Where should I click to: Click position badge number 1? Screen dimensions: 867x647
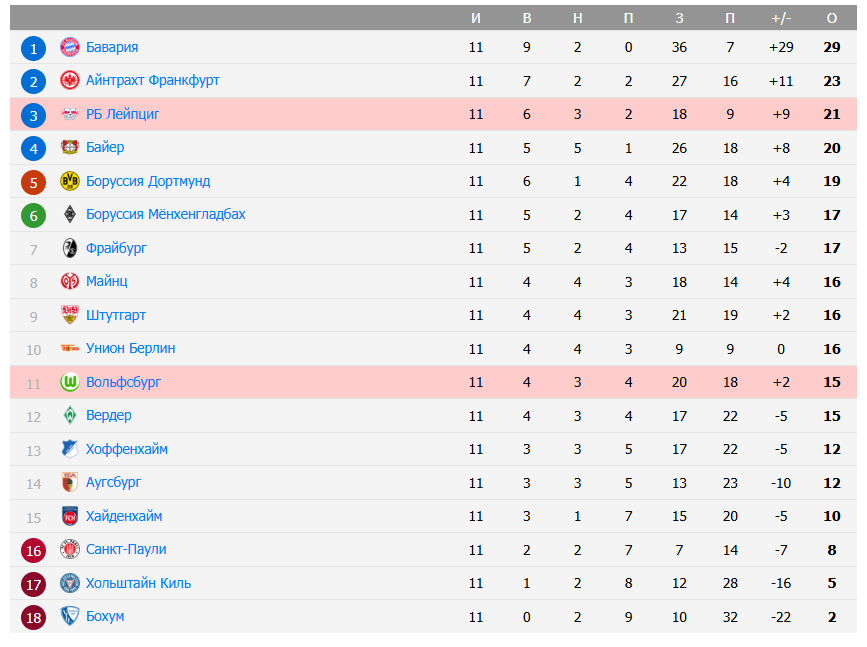coord(34,48)
